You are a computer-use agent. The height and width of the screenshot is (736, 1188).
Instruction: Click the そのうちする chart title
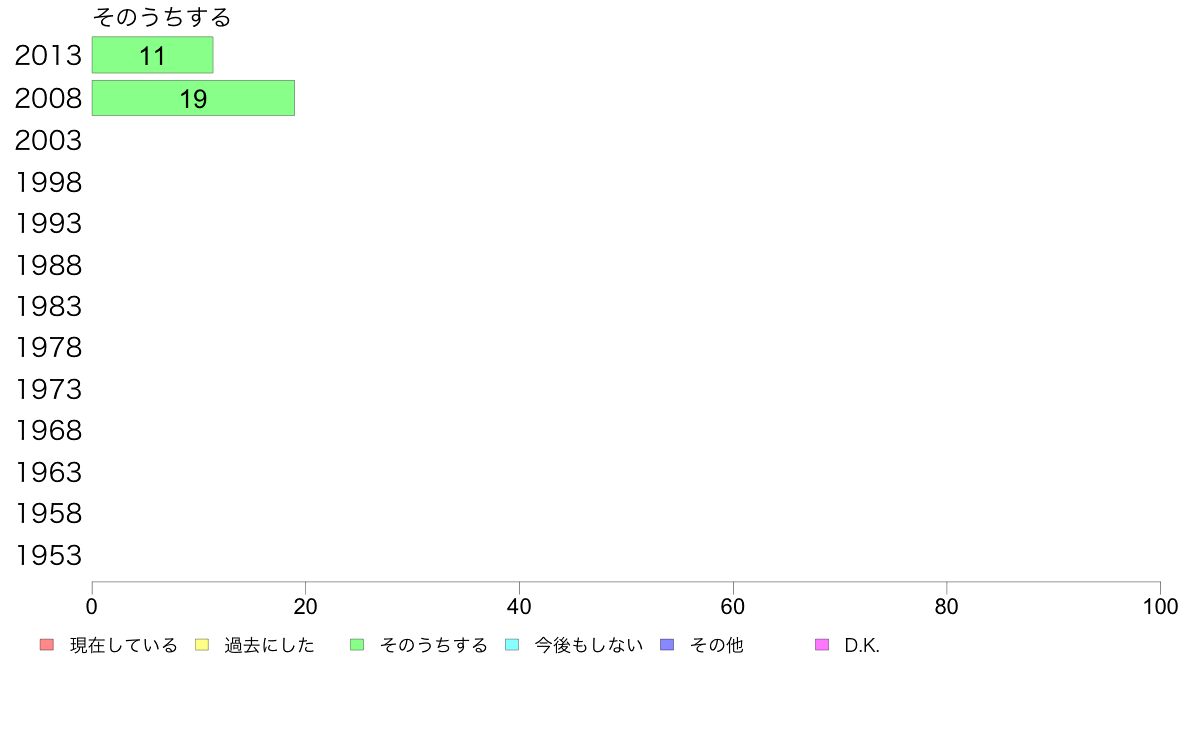click(161, 17)
